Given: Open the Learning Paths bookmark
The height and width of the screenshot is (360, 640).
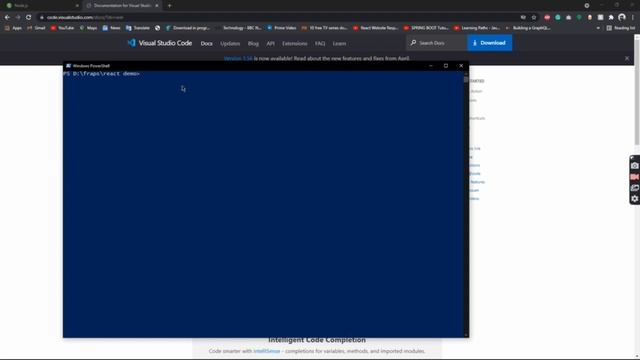Looking at the screenshot, I should (x=477, y=28).
